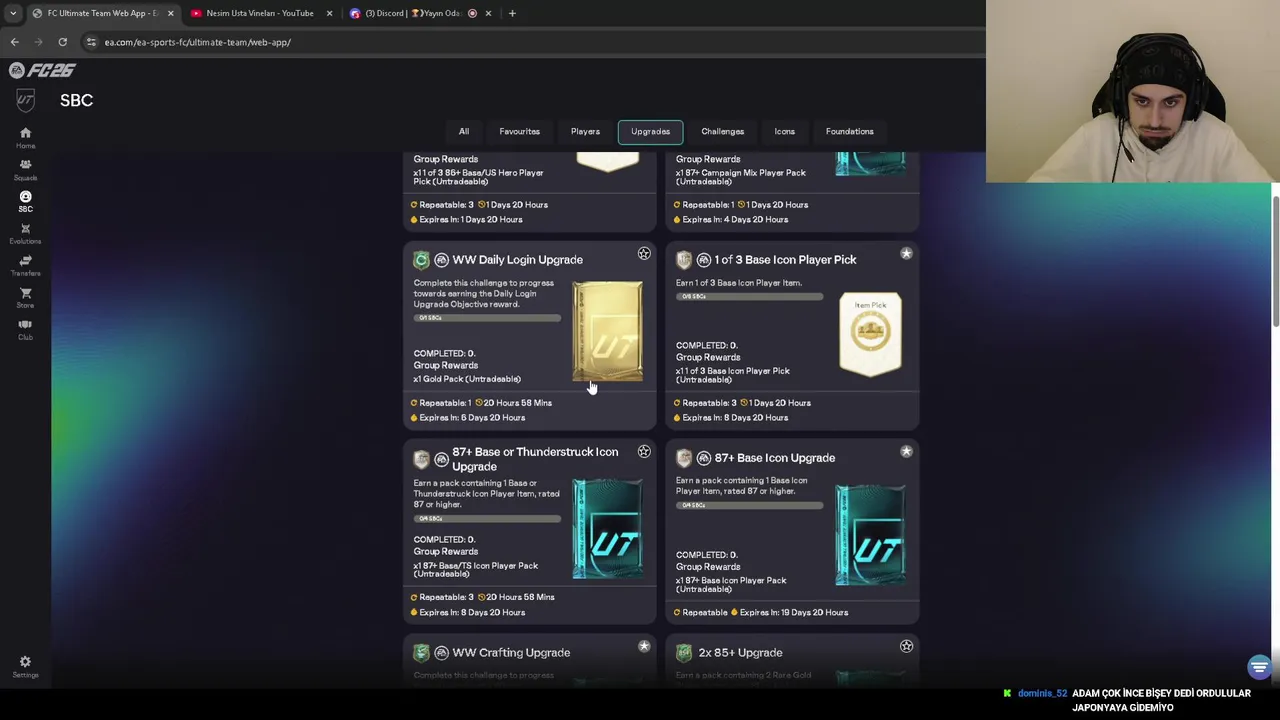Close the FC Ultimate Team Web App tab

point(170,13)
